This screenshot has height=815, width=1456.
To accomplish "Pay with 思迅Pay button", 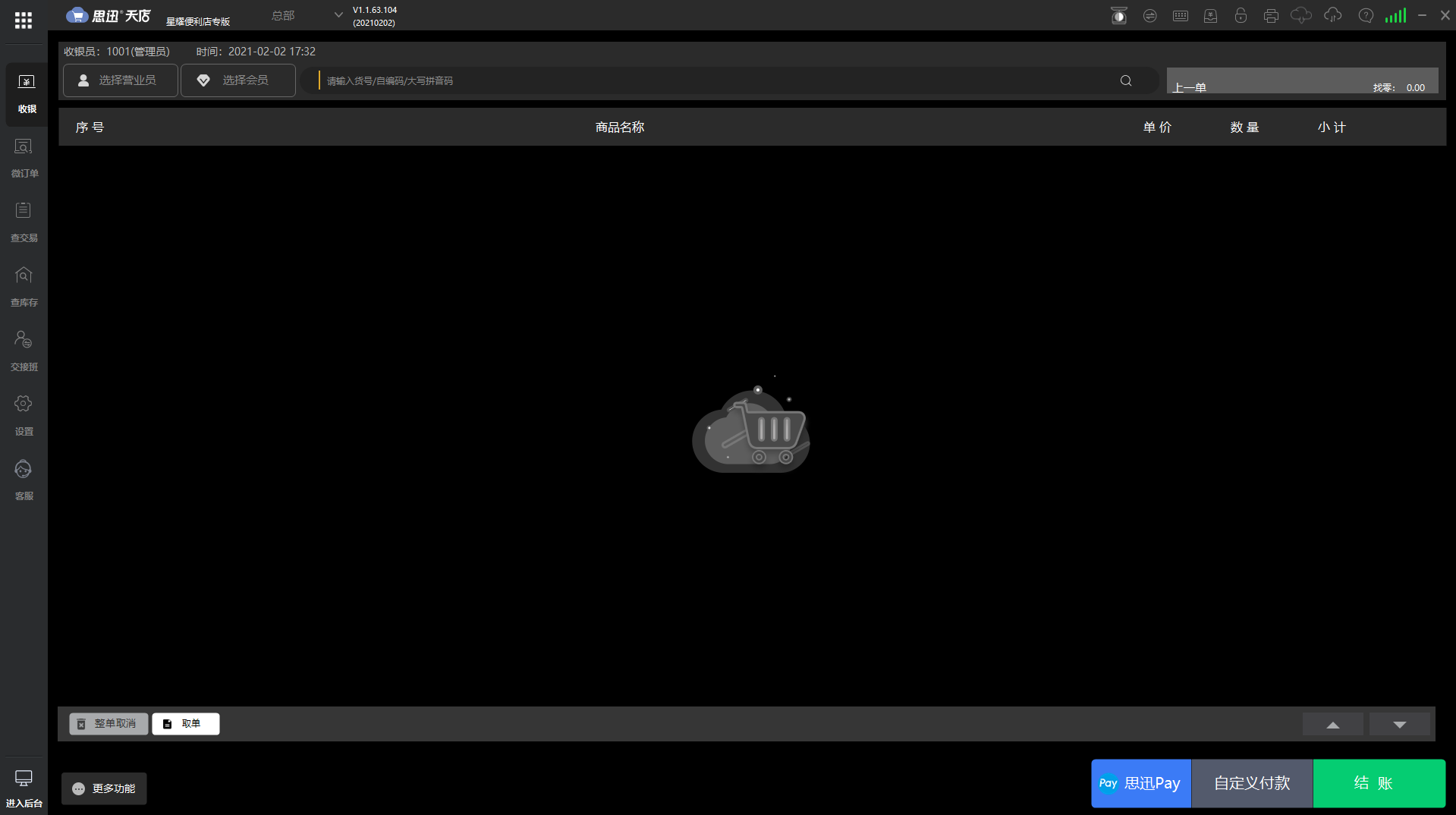I will tap(1141, 783).
